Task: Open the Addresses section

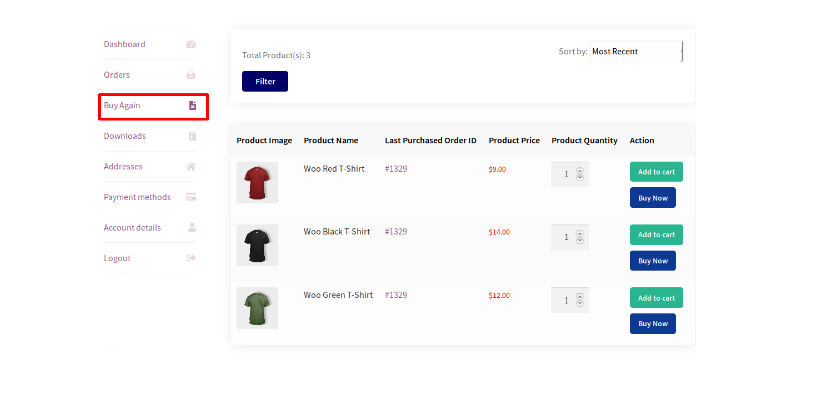Action: 123,167
